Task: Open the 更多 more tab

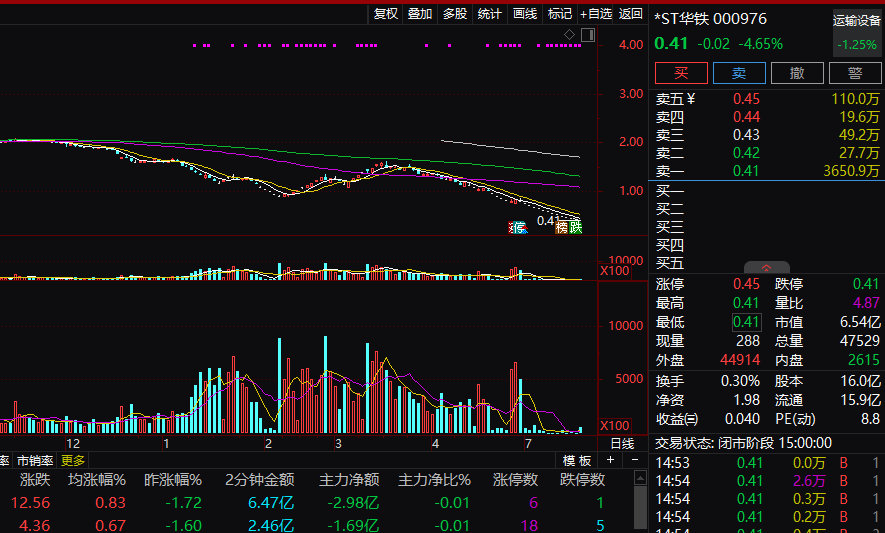Action: (x=72, y=461)
